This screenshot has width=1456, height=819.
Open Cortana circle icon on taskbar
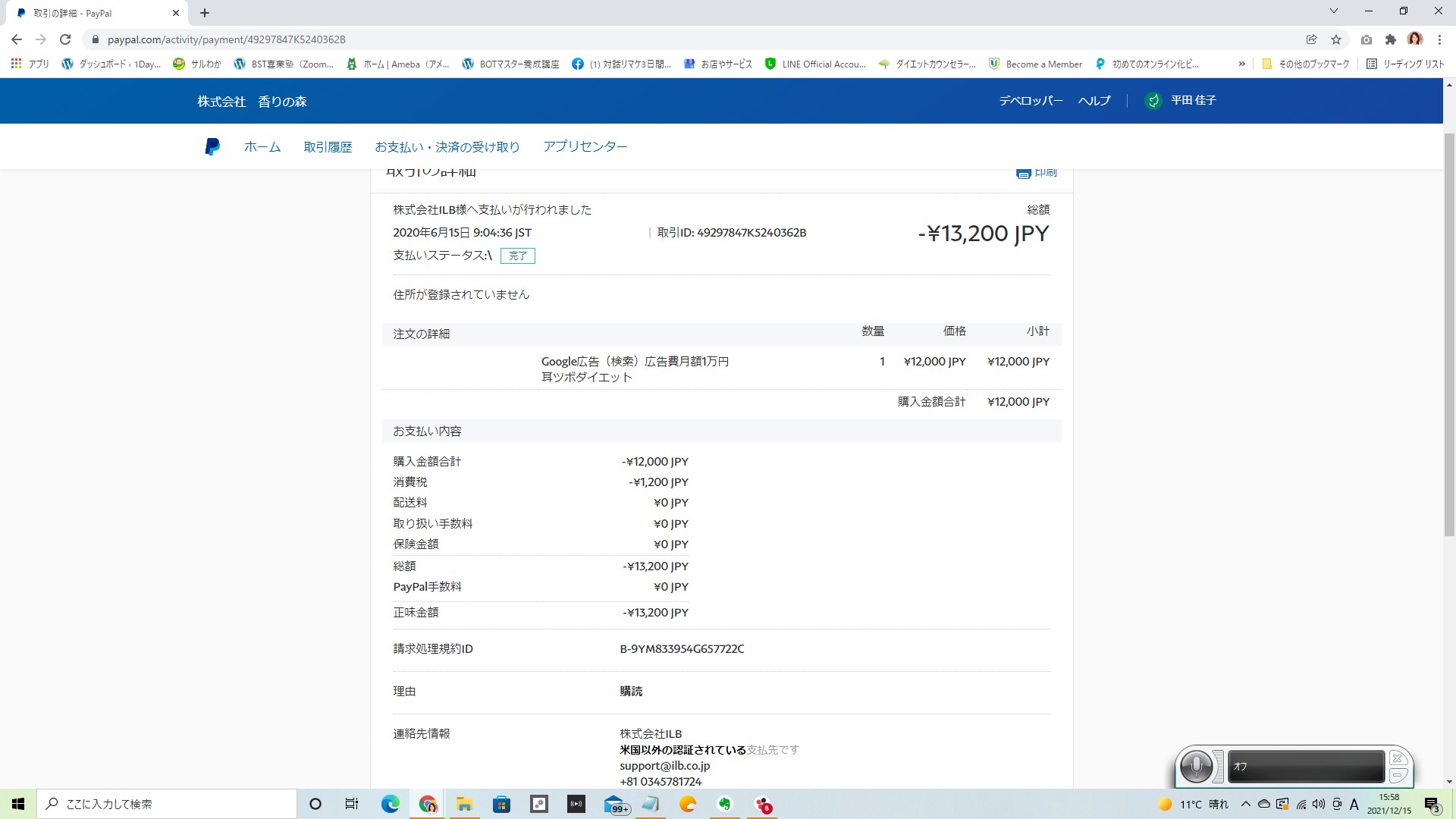(x=315, y=804)
